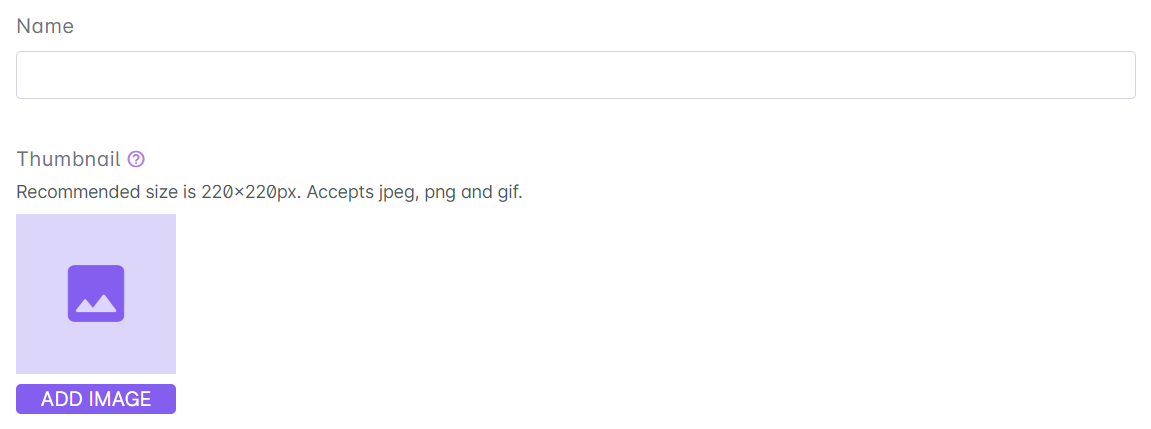Click the Thumbnail label text
Screen dimensions: 1151x429
tap(68, 159)
